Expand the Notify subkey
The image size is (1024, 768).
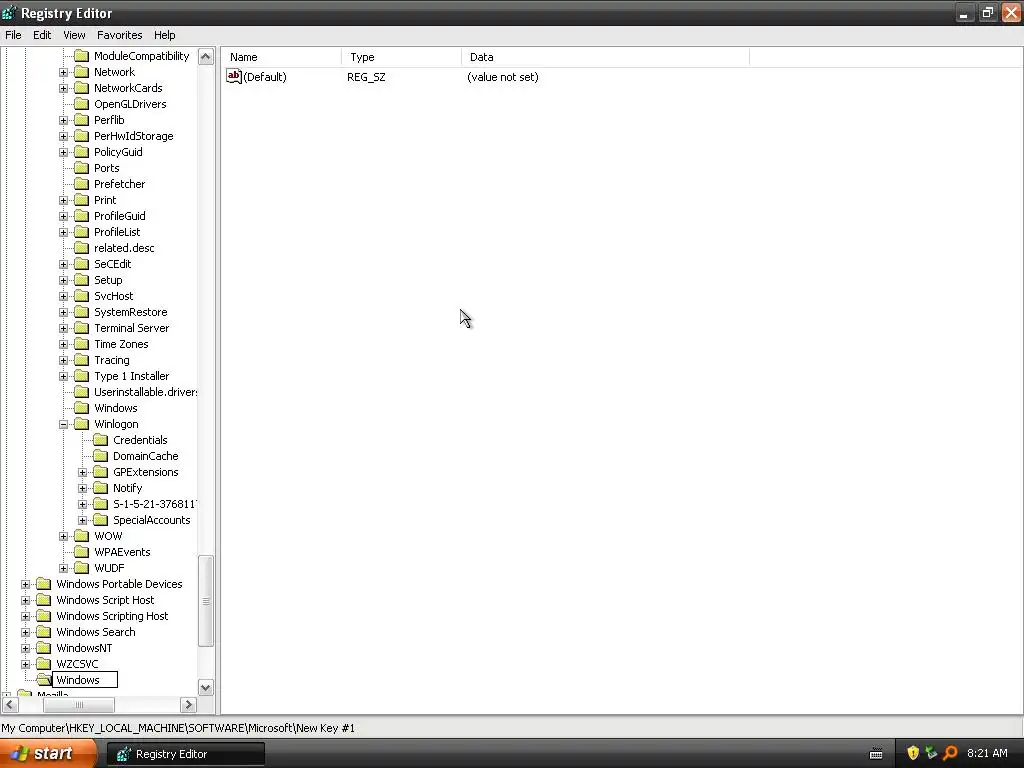82,488
